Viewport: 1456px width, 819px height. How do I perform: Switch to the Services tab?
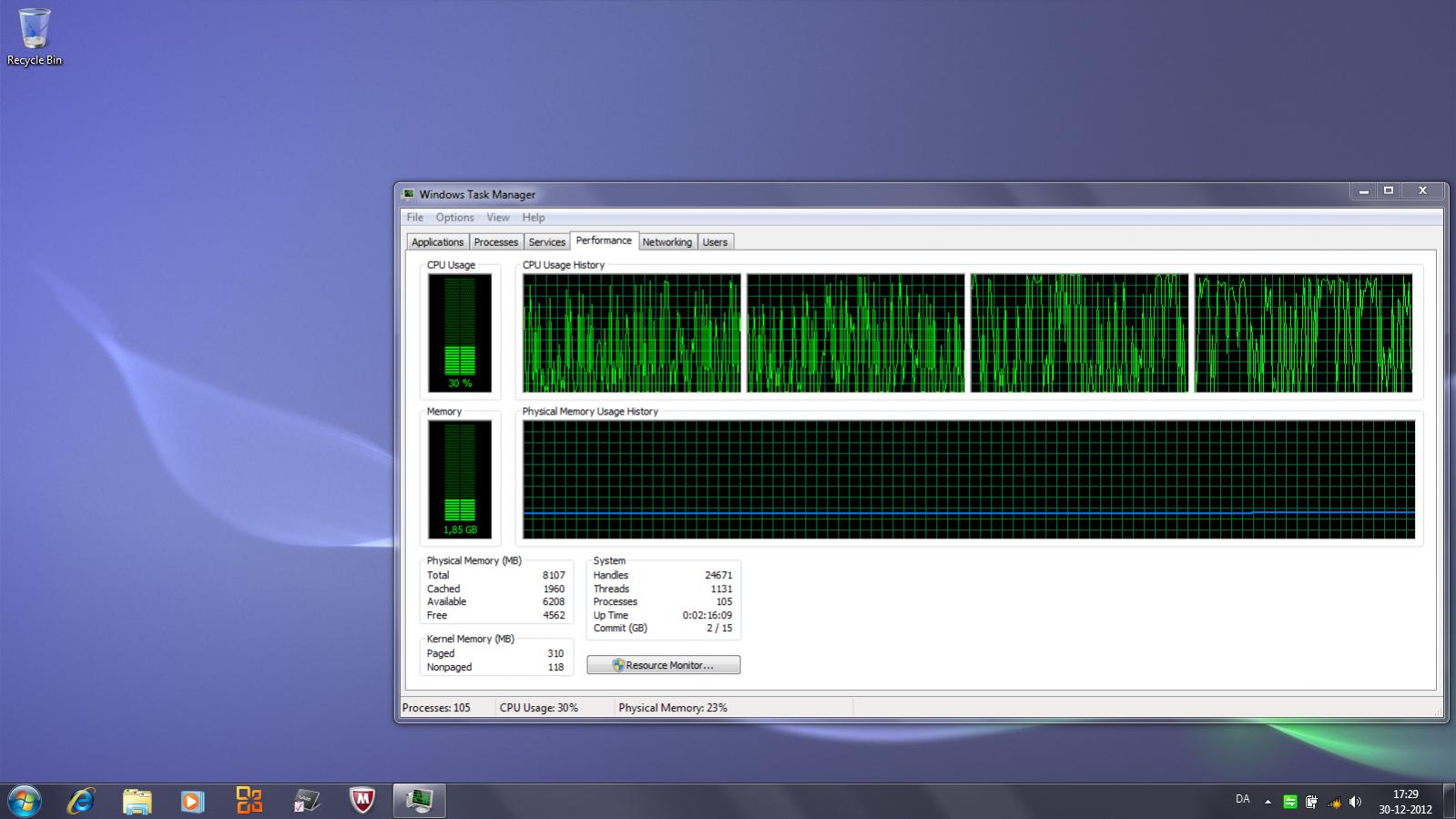[x=547, y=242]
